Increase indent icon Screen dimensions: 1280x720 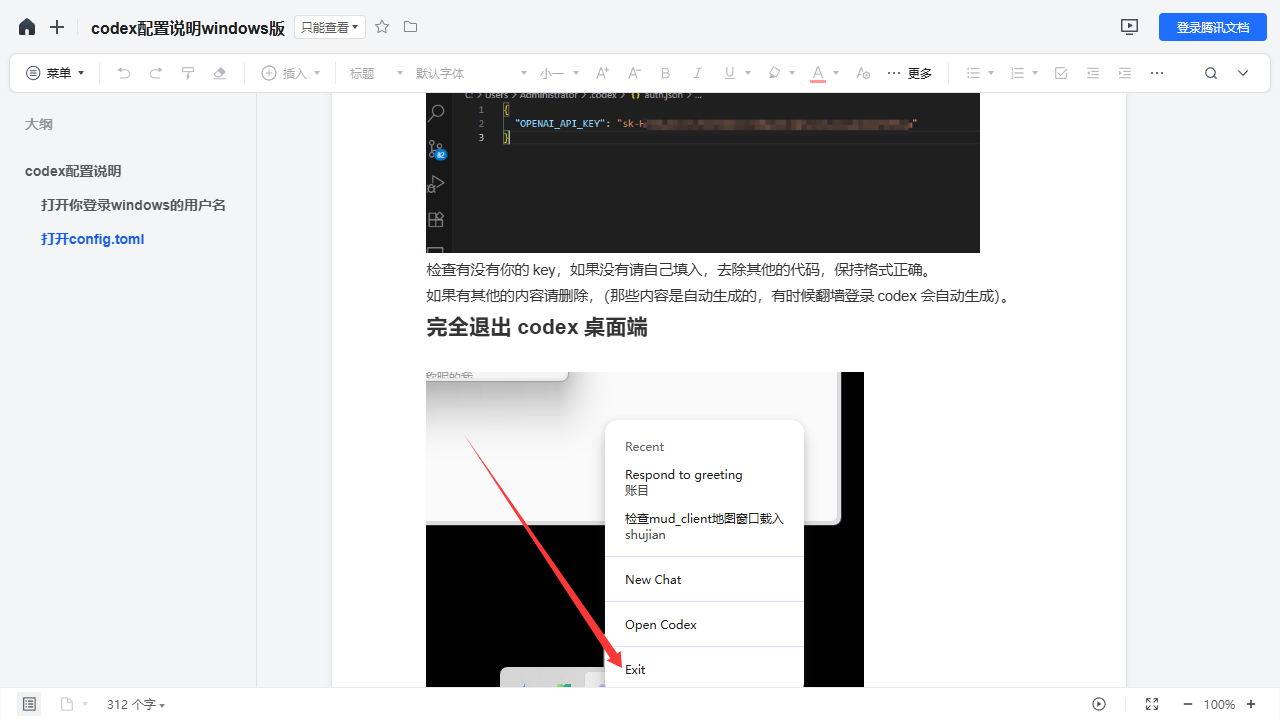point(1125,73)
